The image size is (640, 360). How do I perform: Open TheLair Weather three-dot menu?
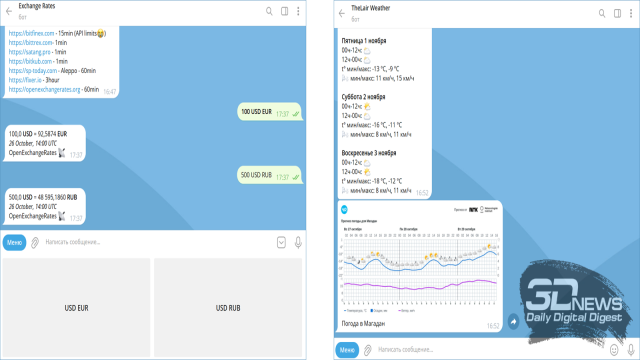tap(631, 13)
